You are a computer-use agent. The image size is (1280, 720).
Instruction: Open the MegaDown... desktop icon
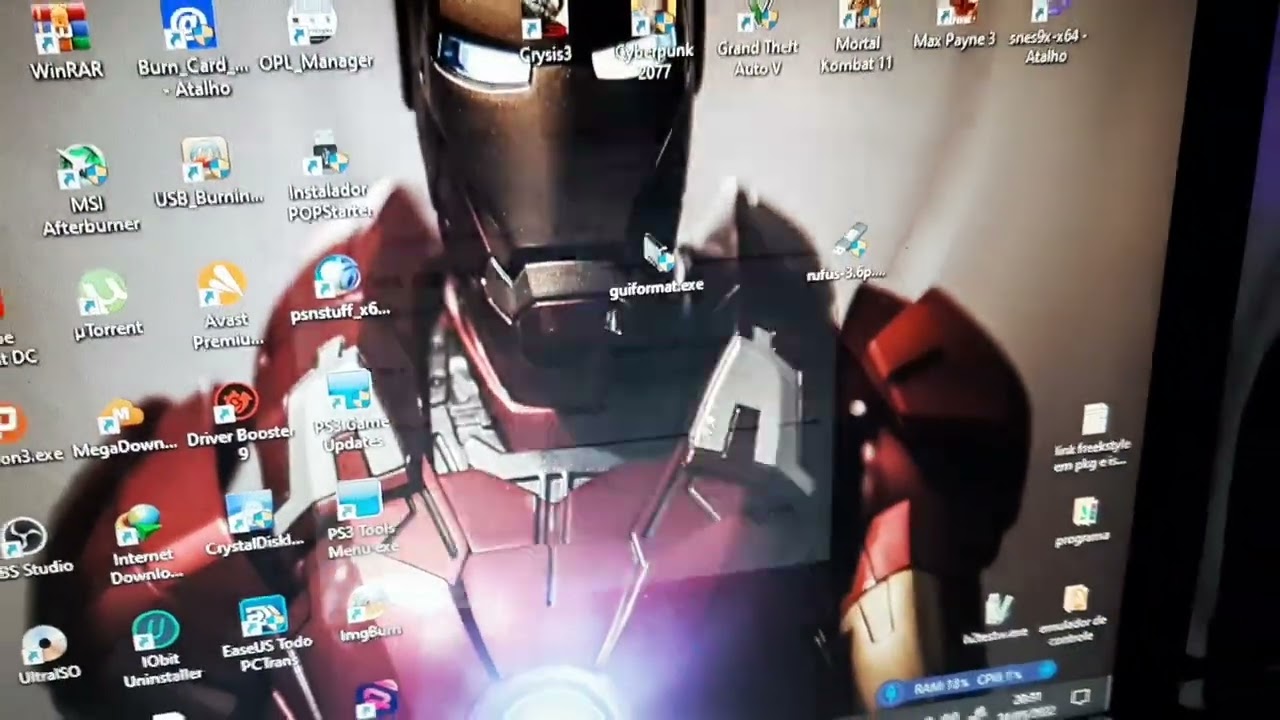point(124,428)
